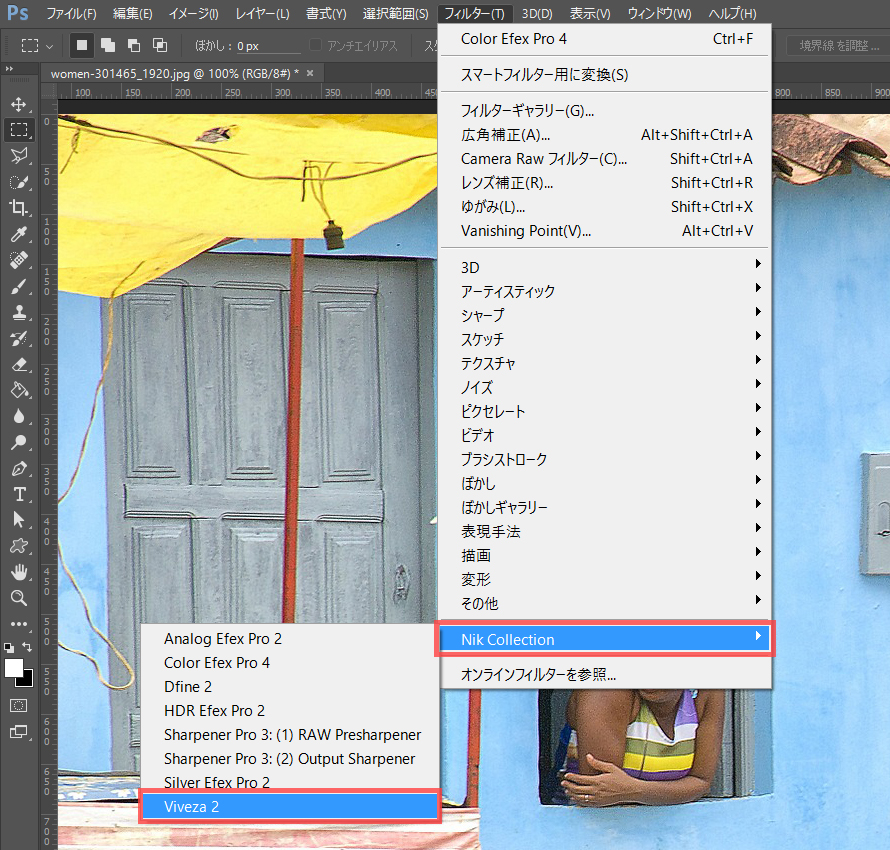Expand the シャープ submenu
Viewport: 890px width, 850px height.
pos(604,315)
